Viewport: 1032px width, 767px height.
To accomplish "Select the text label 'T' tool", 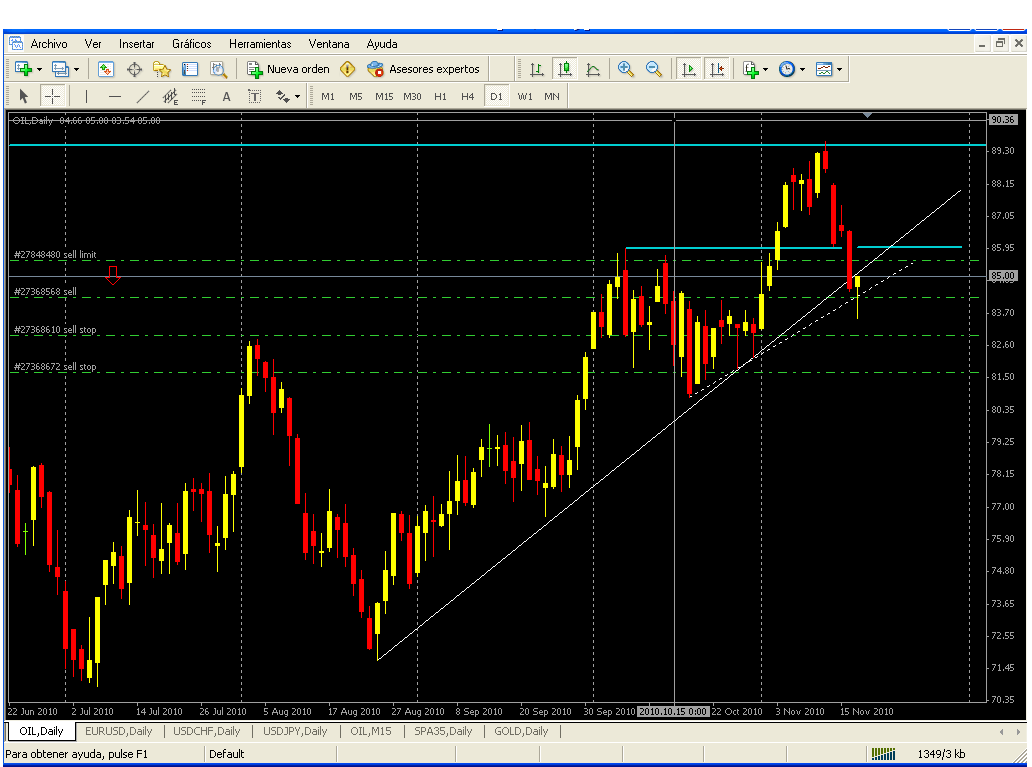I will [x=255, y=97].
